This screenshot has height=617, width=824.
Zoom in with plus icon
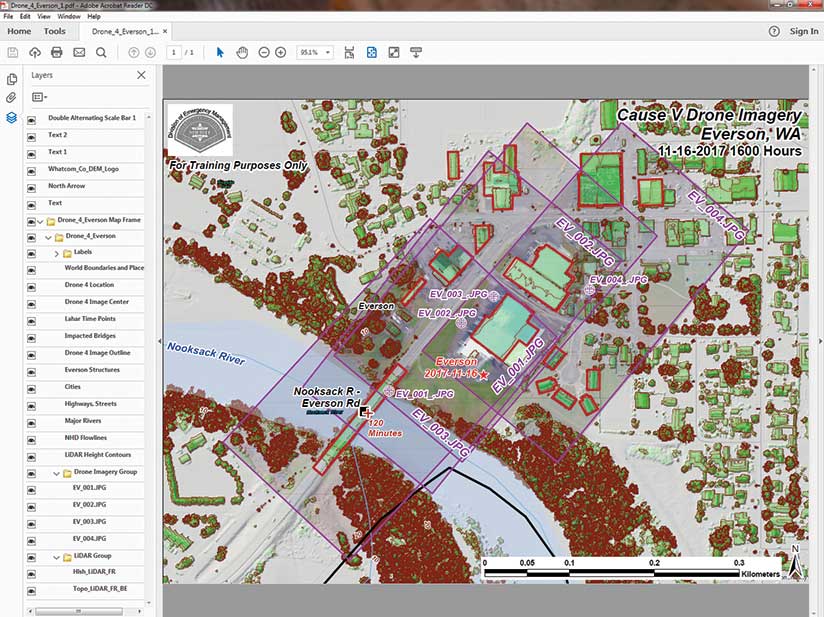(281, 53)
